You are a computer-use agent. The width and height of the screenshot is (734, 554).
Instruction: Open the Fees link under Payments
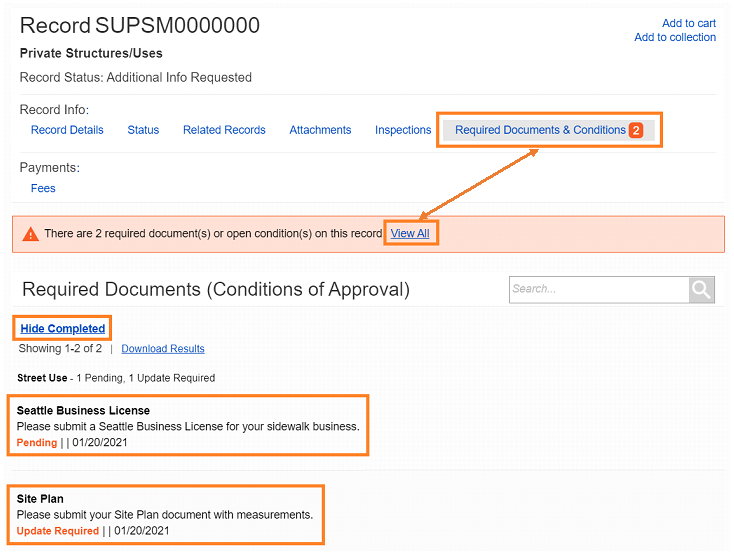(x=43, y=188)
